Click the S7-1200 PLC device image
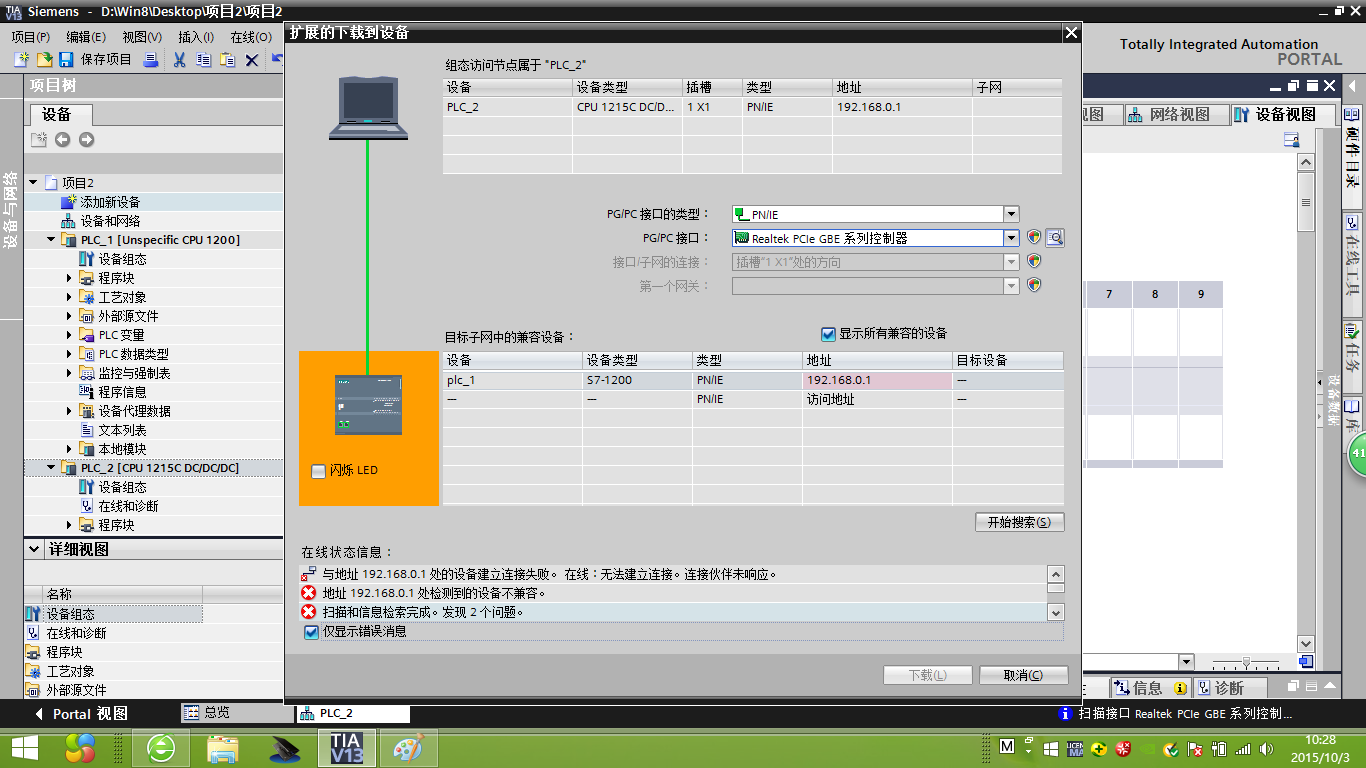 [368, 405]
